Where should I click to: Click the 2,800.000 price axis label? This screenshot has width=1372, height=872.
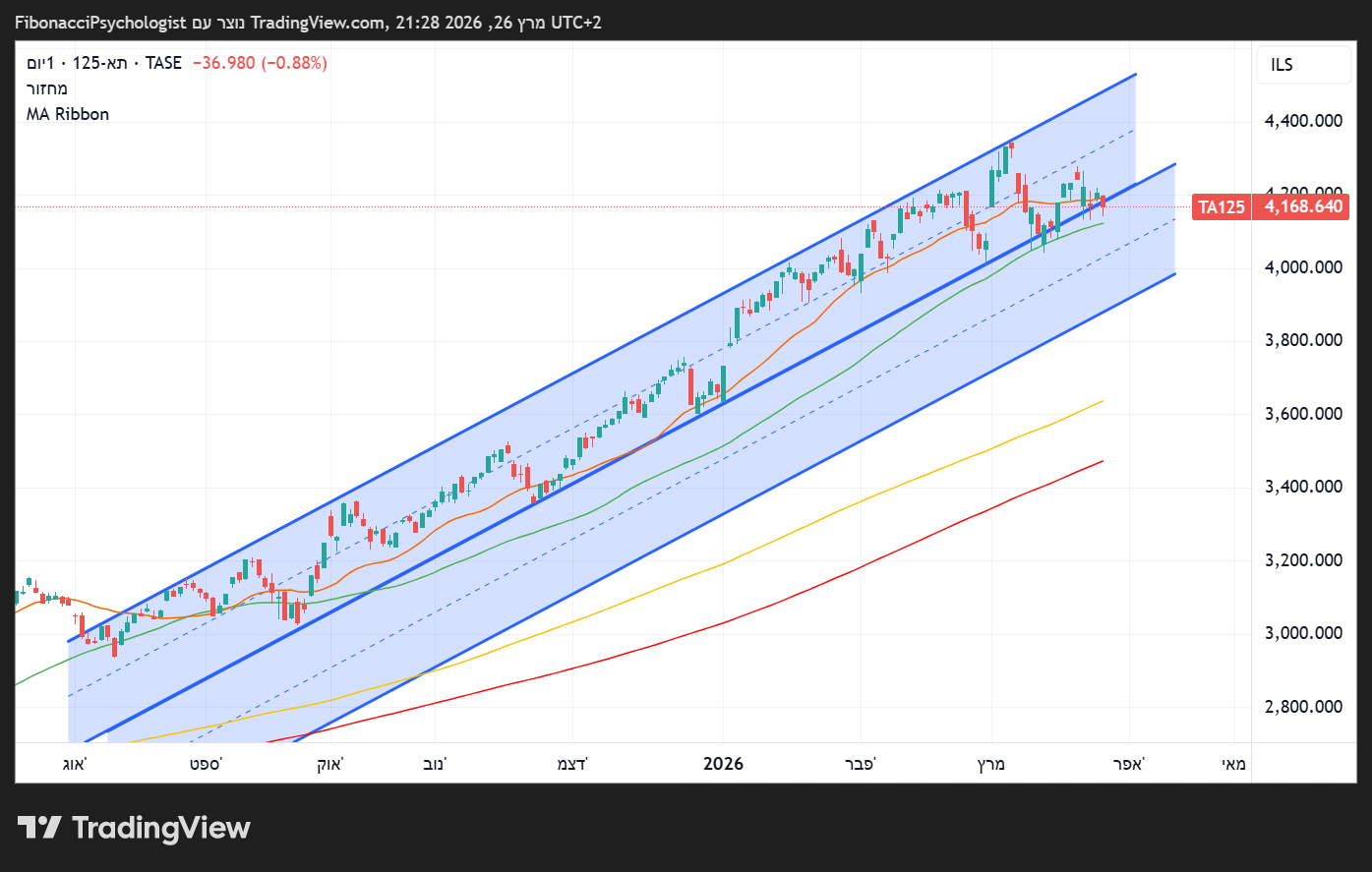(1303, 707)
